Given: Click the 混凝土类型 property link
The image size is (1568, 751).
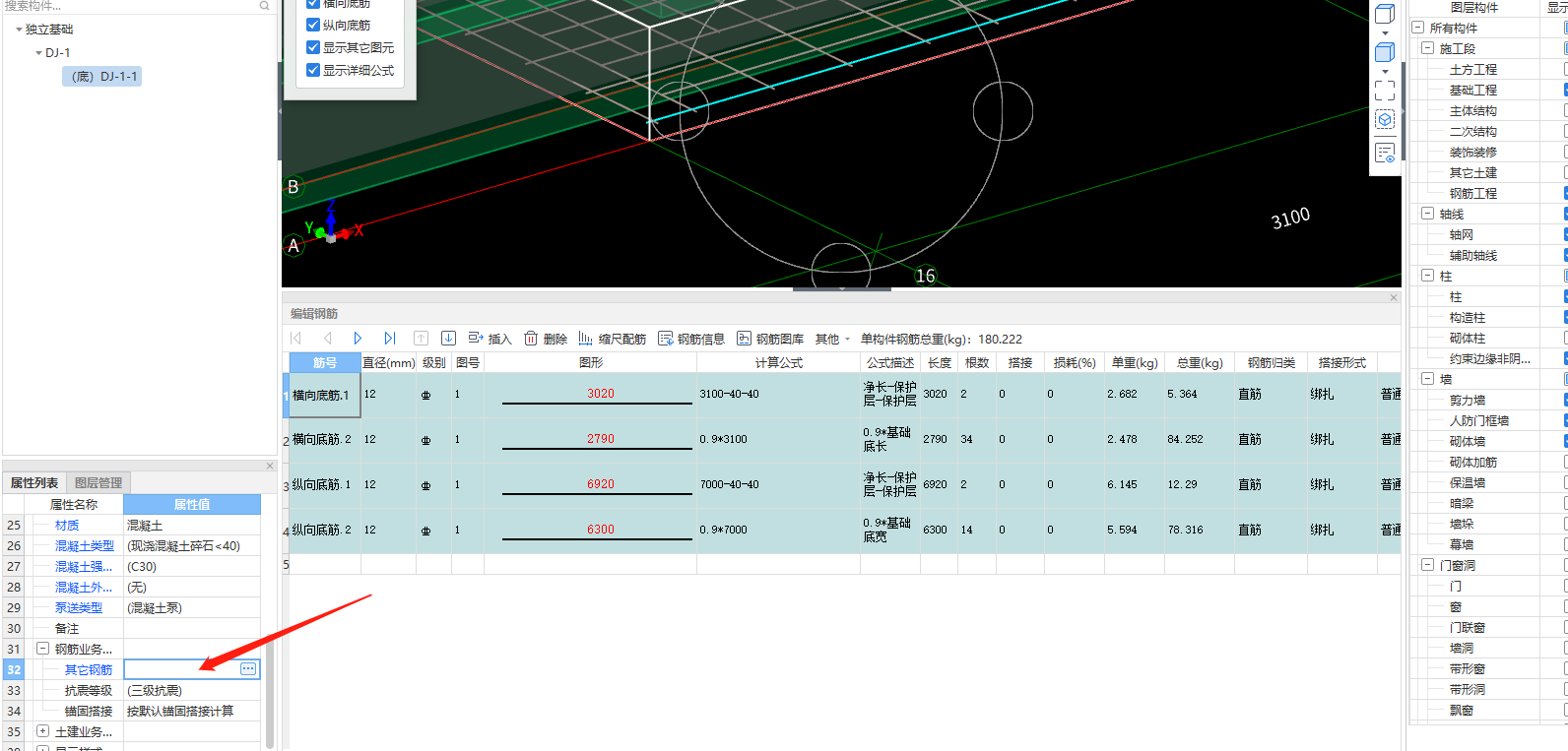Looking at the screenshot, I should pyautogui.click(x=85, y=545).
